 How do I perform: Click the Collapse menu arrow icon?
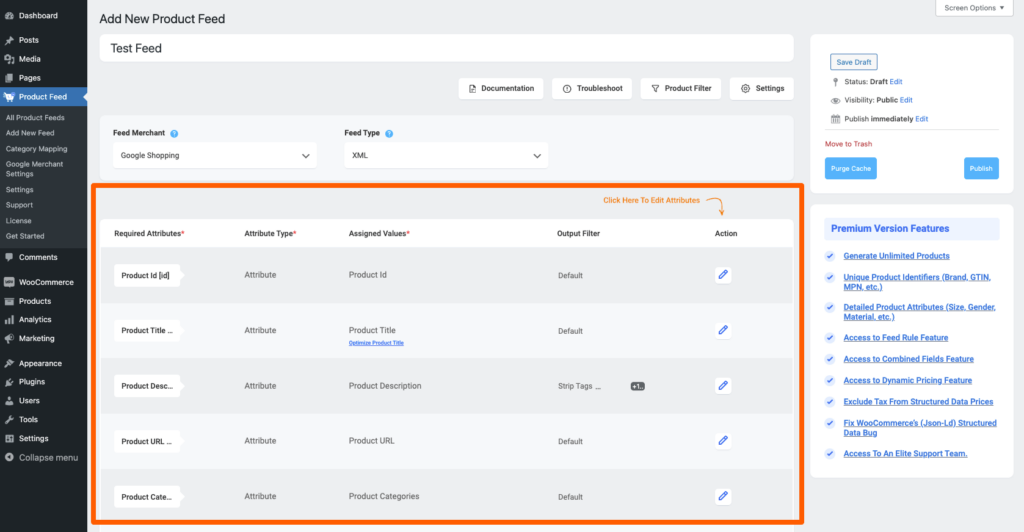(x=9, y=458)
